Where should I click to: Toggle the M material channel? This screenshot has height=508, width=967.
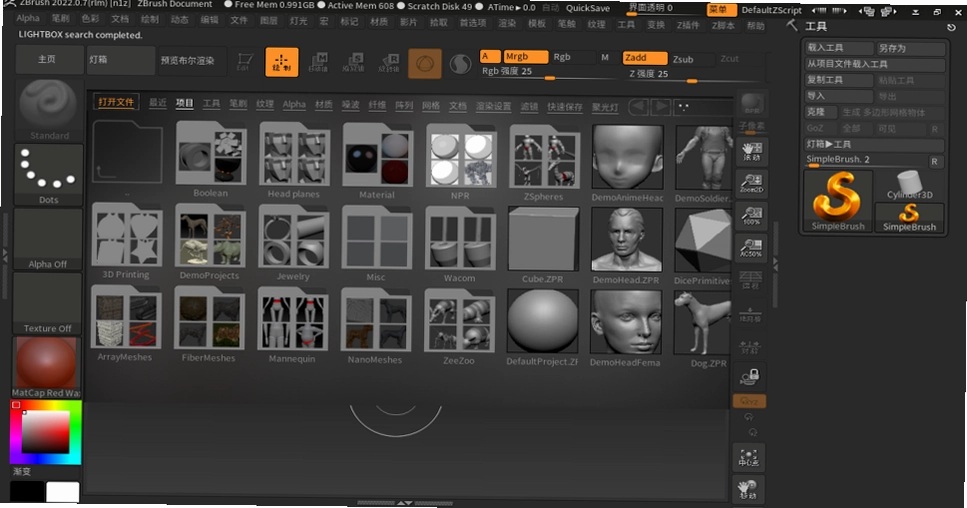[x=605, y=57]
